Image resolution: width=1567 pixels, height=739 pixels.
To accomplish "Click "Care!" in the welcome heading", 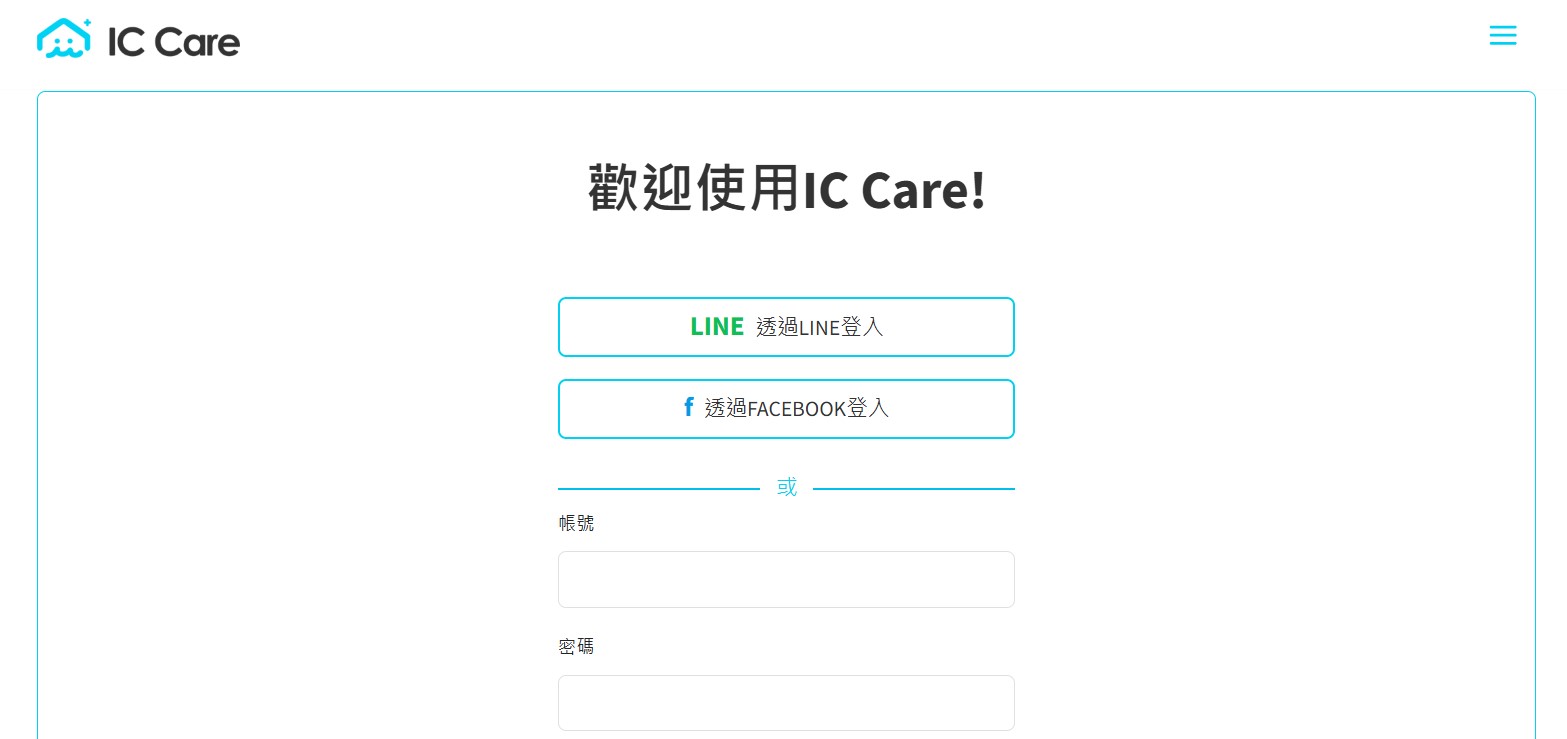I will click(923, 190).
